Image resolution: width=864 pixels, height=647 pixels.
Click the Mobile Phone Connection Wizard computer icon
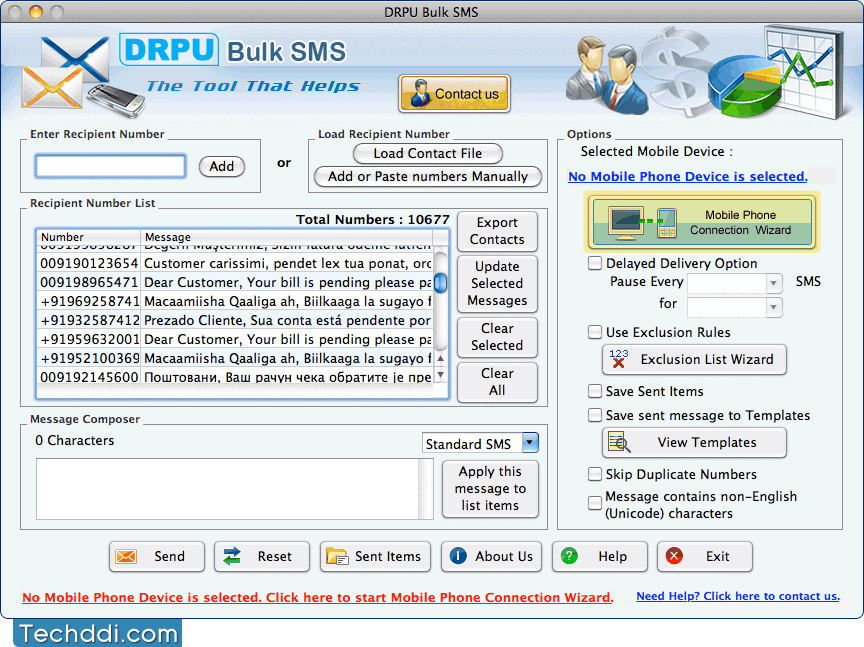627,222
